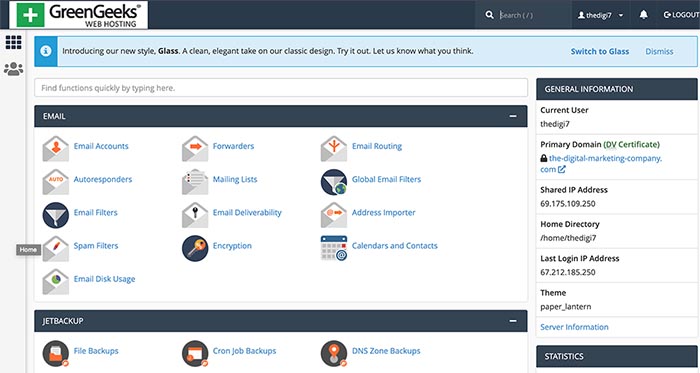Open the Spam Filters text link
700x373 pixels.
[96, 246]
